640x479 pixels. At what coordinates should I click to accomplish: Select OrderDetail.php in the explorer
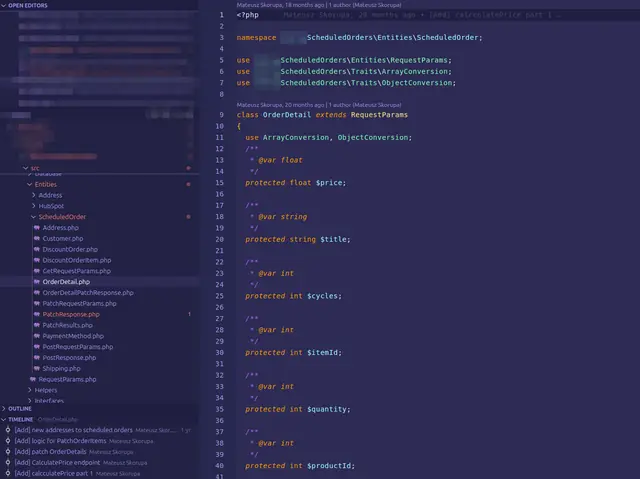coord(66,282)
